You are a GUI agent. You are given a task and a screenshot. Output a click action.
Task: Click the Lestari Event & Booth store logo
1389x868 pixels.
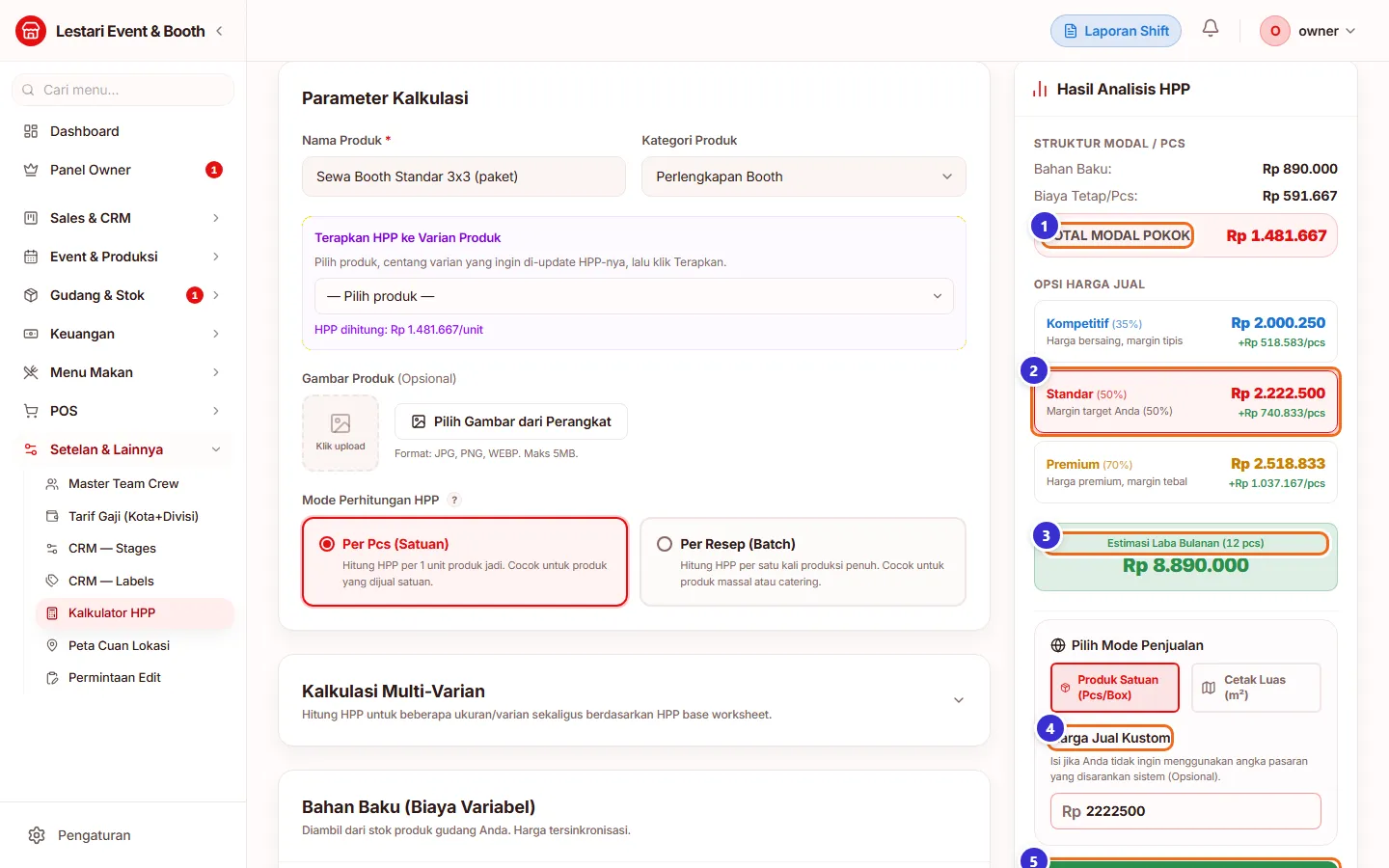point(31,31)
